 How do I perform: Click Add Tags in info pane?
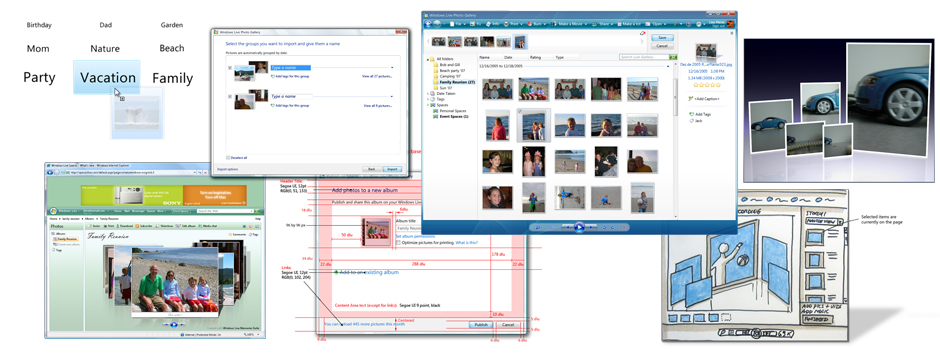click(x=700, y=114)
